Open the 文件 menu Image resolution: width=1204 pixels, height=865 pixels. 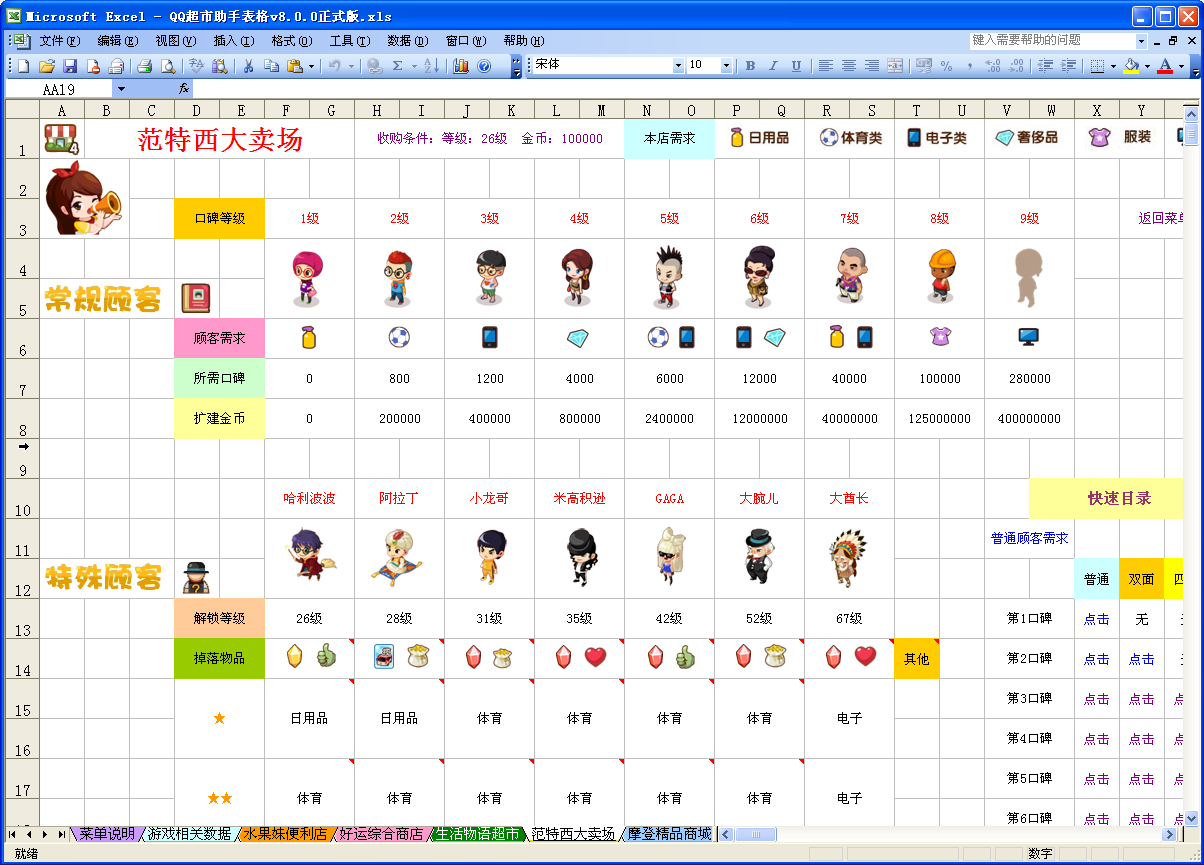coord(59,41)
